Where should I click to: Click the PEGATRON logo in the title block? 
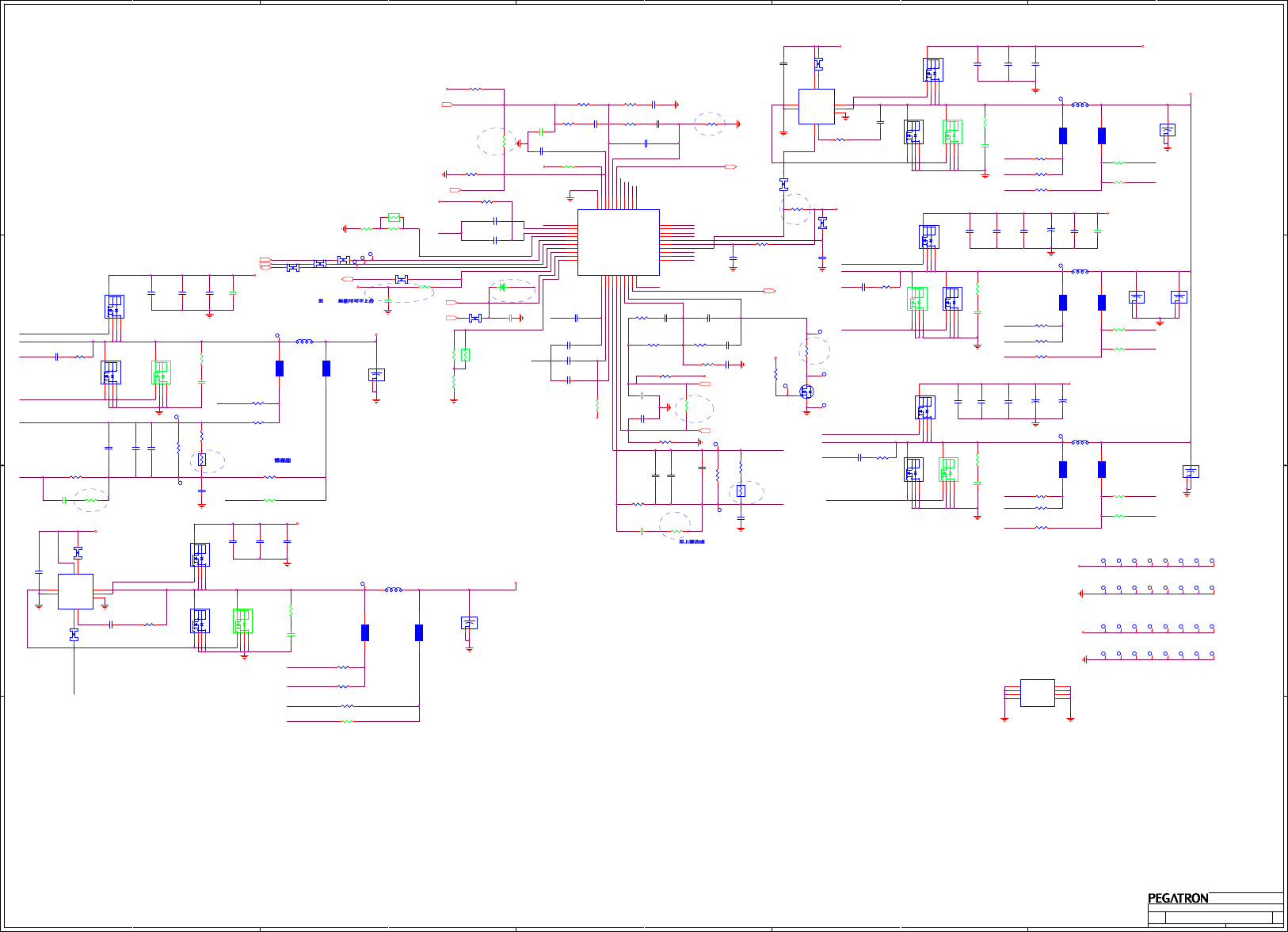coord(1178,898)
